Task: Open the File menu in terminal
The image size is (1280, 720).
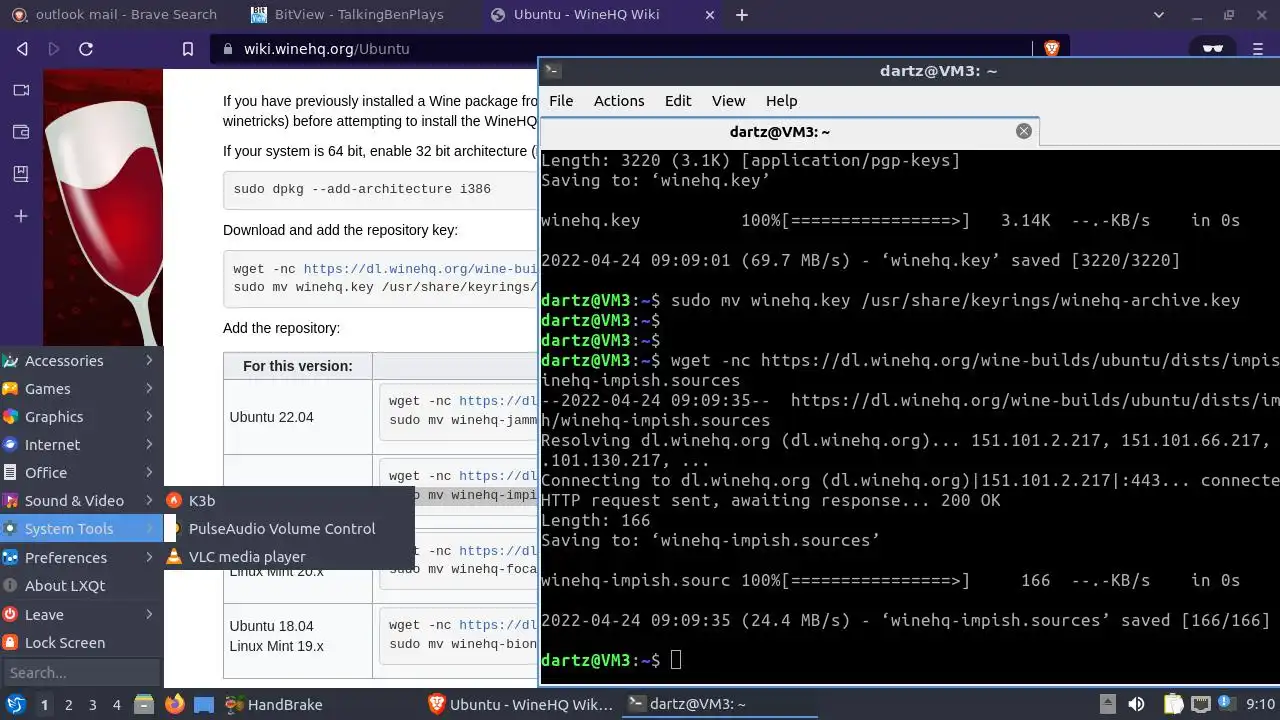Action: [561, 101]
